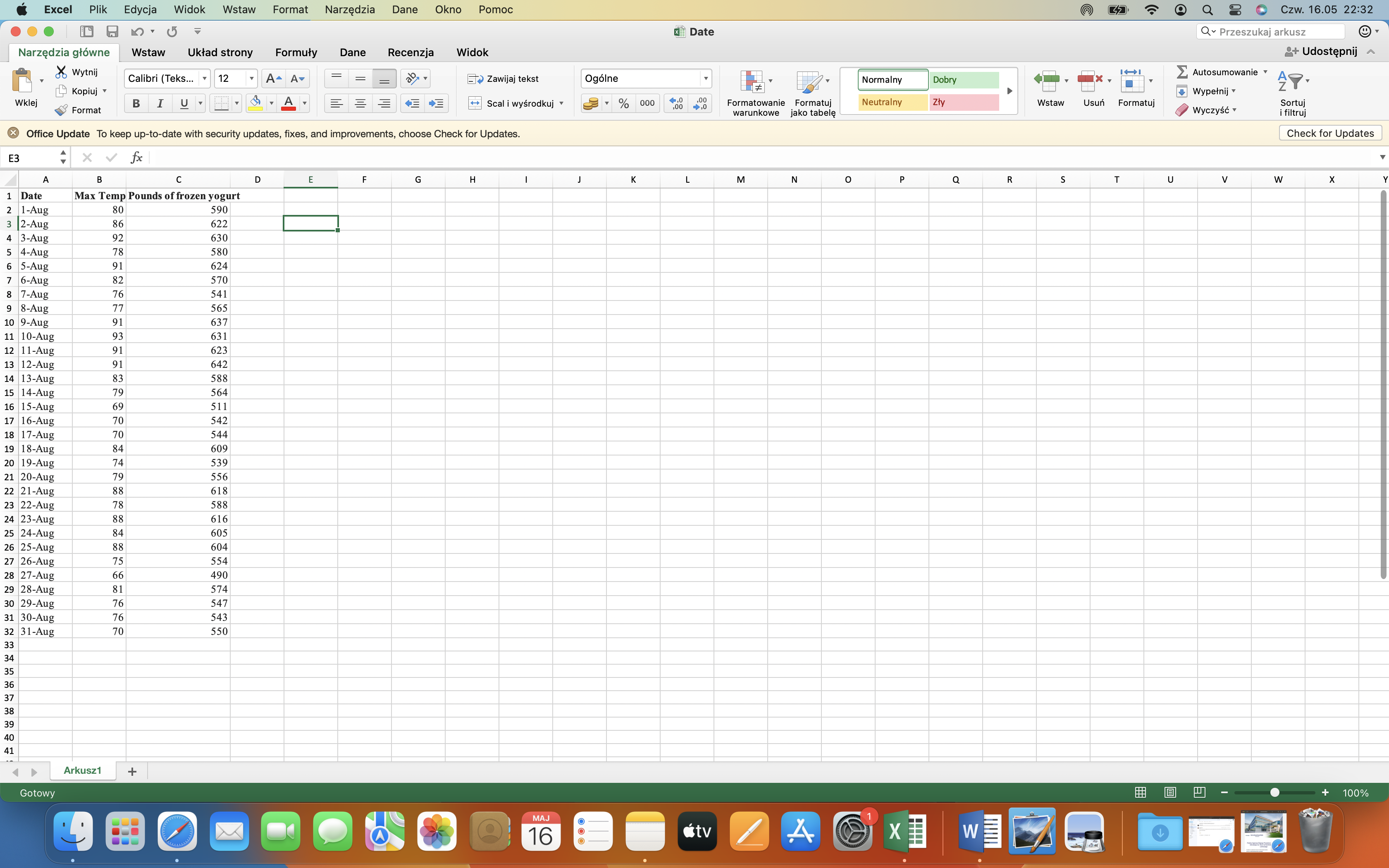Toggle bold formatting button
Viewport: 1389px width, 868px height.
point(136,103)
